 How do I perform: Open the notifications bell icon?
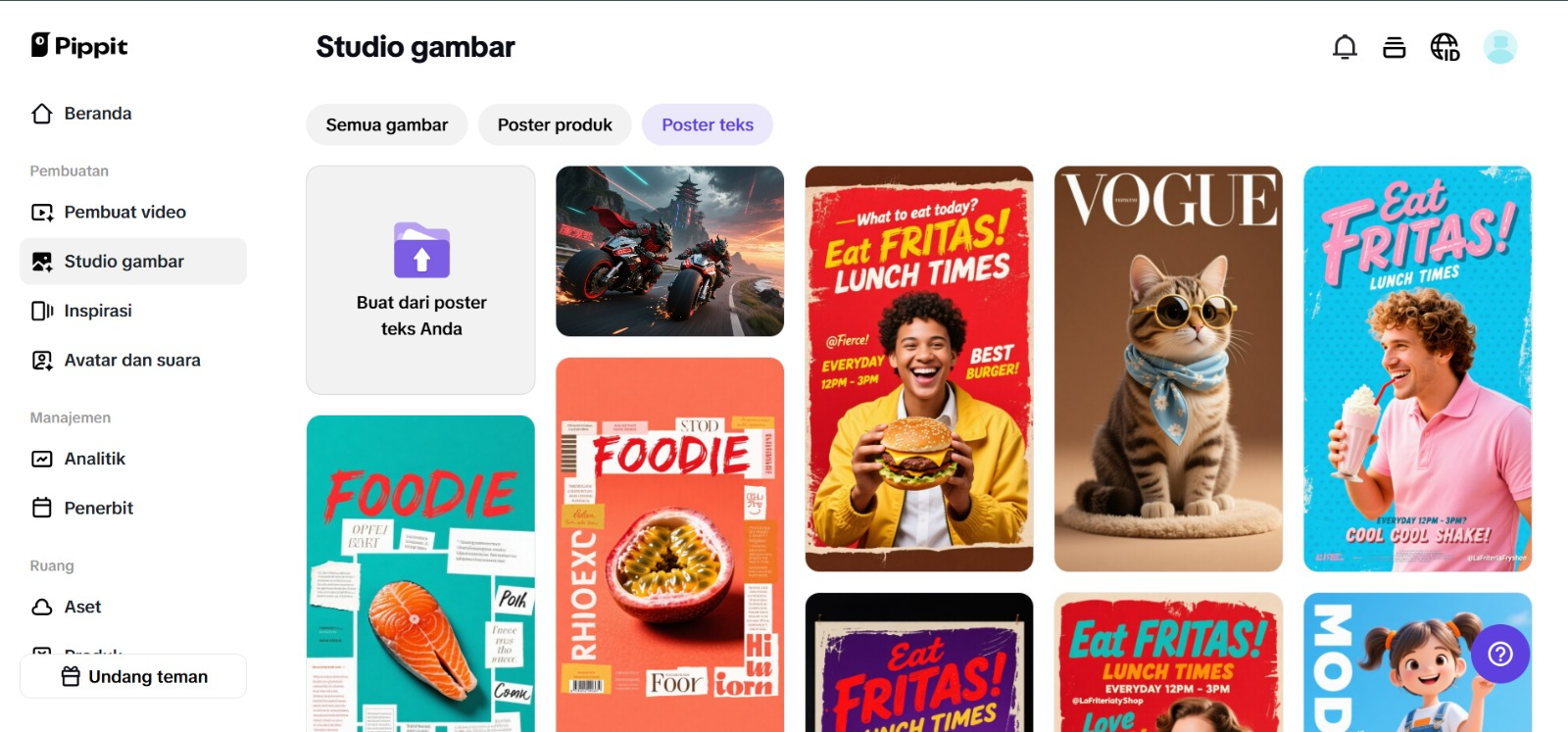click(x=1345, y=47)
